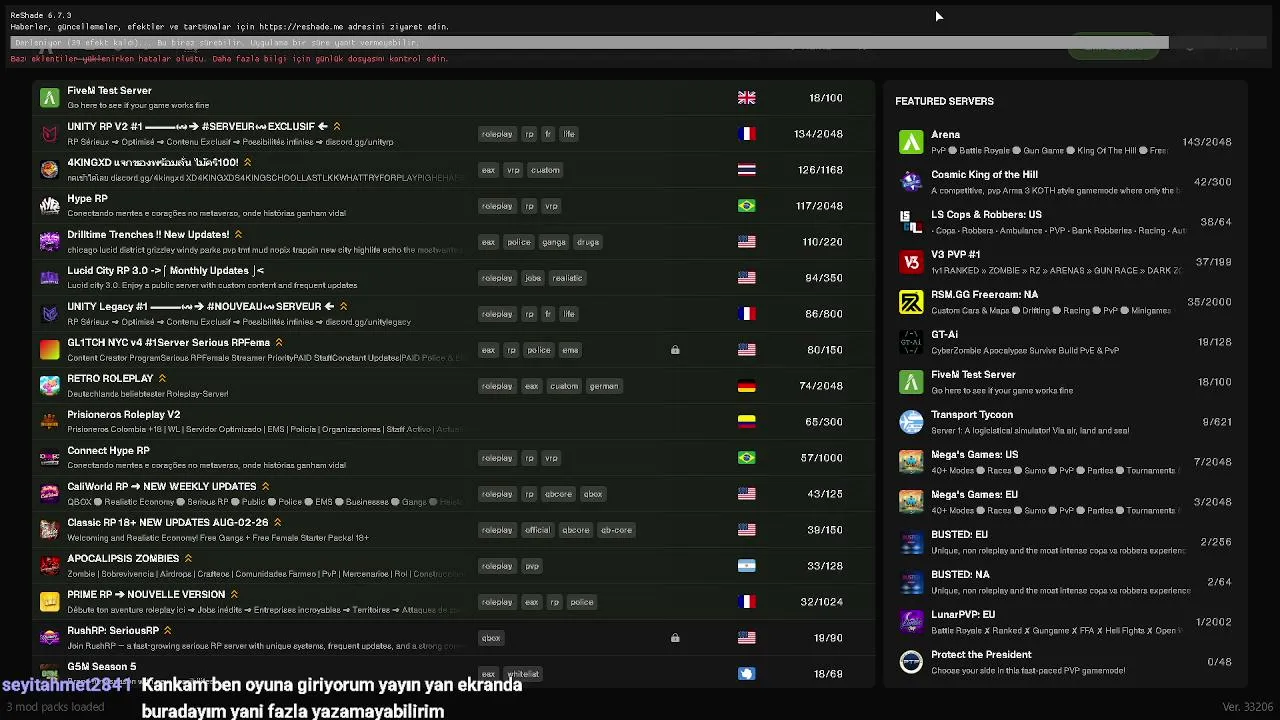
Task: Select the 'life' tag on UNITY RP V2 row
Action: point(569,134)
